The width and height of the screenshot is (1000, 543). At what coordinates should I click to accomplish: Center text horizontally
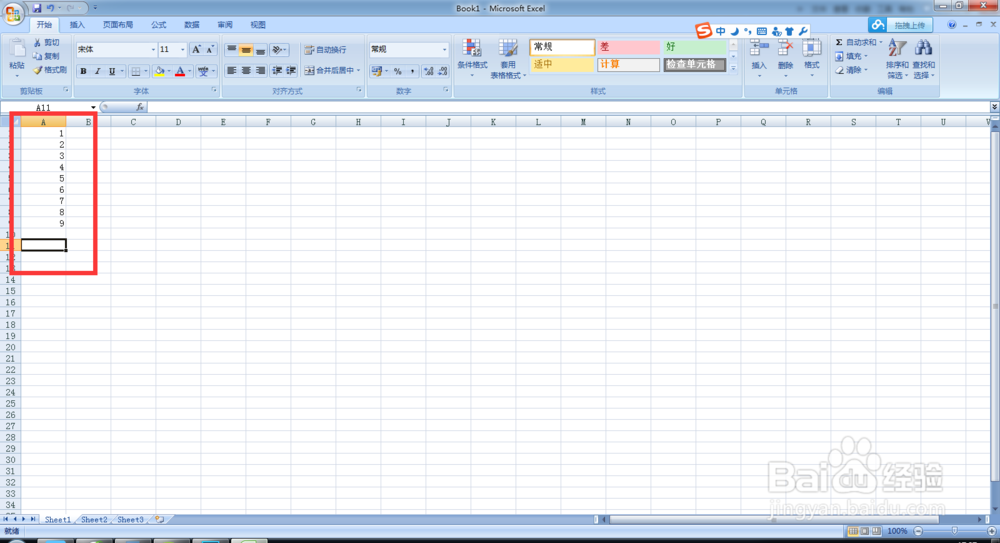[246, 71]
